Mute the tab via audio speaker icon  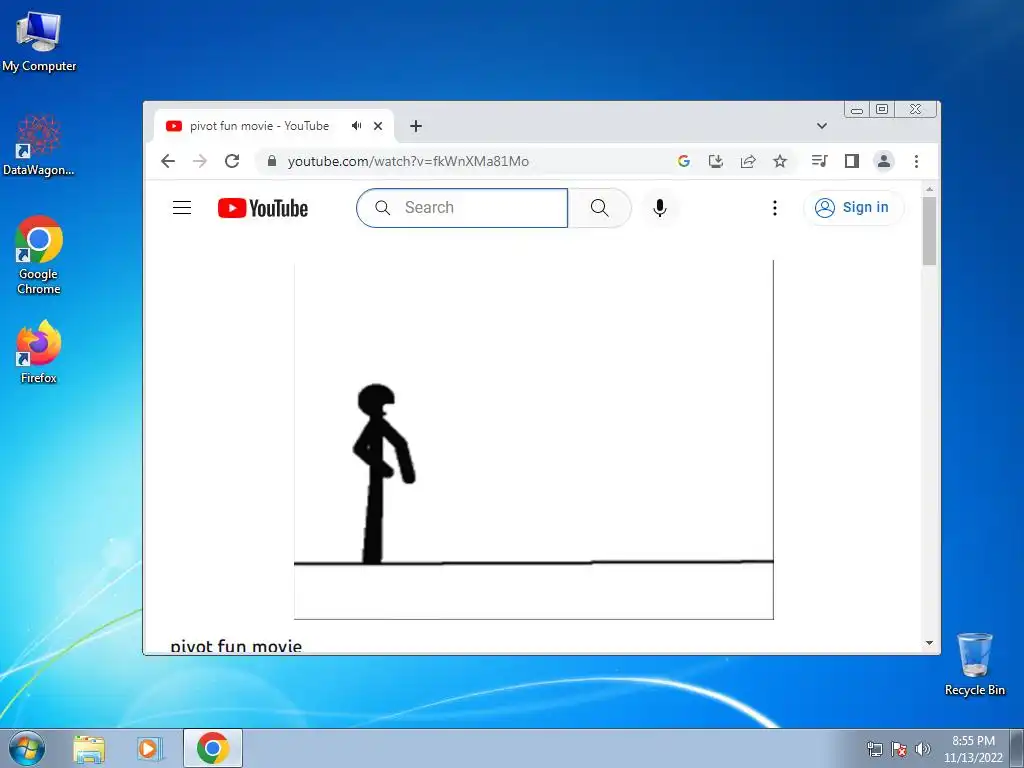[x=357, y=126]
